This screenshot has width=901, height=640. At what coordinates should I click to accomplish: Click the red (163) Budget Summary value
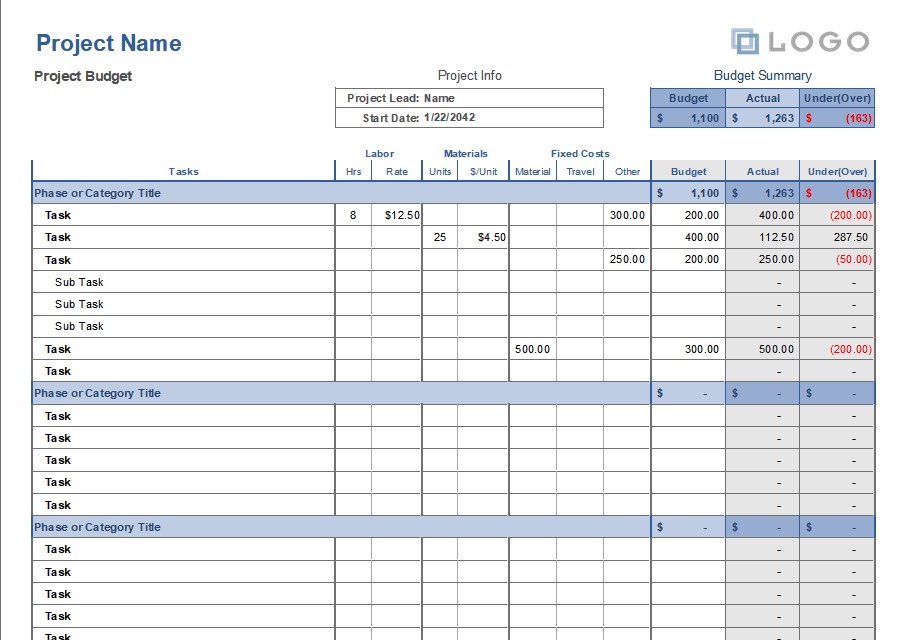(x=858, y=118)
